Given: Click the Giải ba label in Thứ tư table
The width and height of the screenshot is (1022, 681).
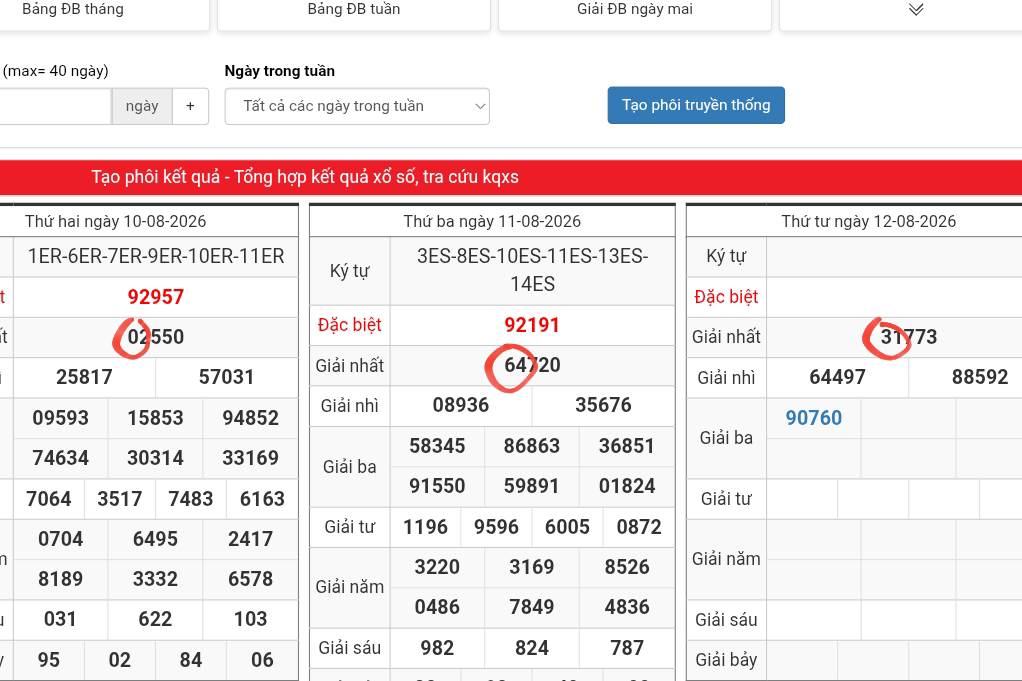Looking at the screenshot, I should coord(726,438).
